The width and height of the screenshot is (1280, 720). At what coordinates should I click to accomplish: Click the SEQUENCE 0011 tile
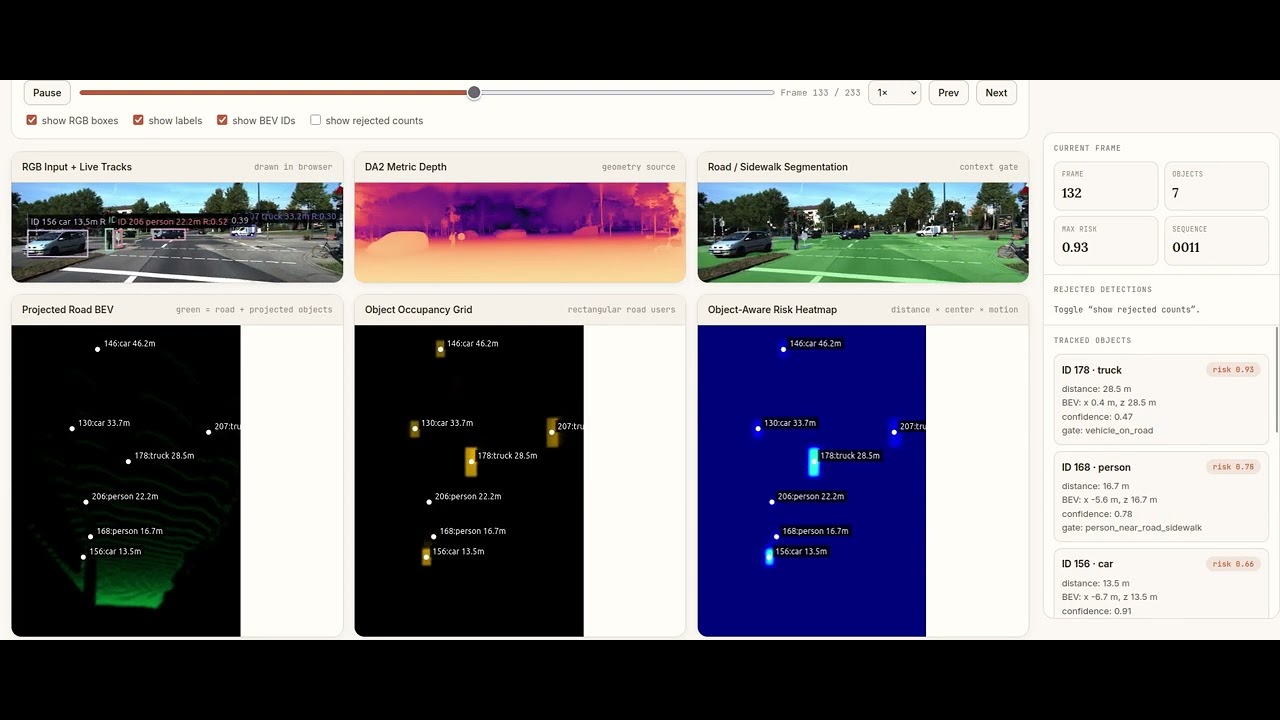click(x=1216, y=241)
